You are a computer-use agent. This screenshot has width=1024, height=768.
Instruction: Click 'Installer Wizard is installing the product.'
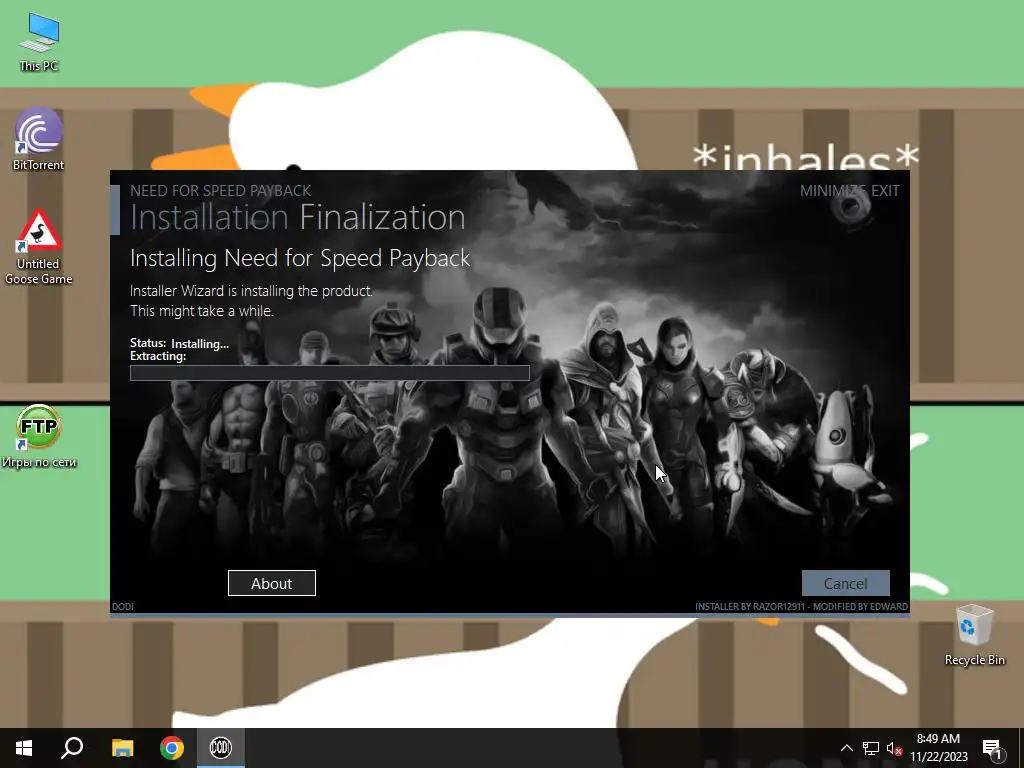(251, 291)
